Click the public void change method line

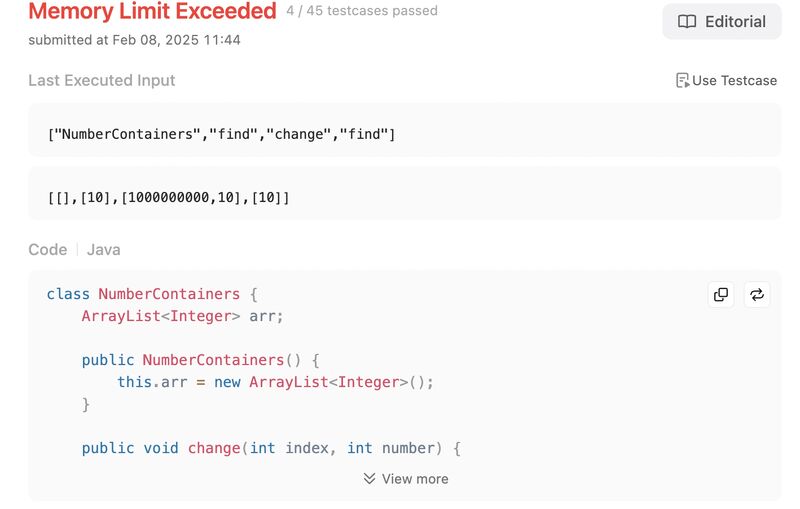coord(271,448)
